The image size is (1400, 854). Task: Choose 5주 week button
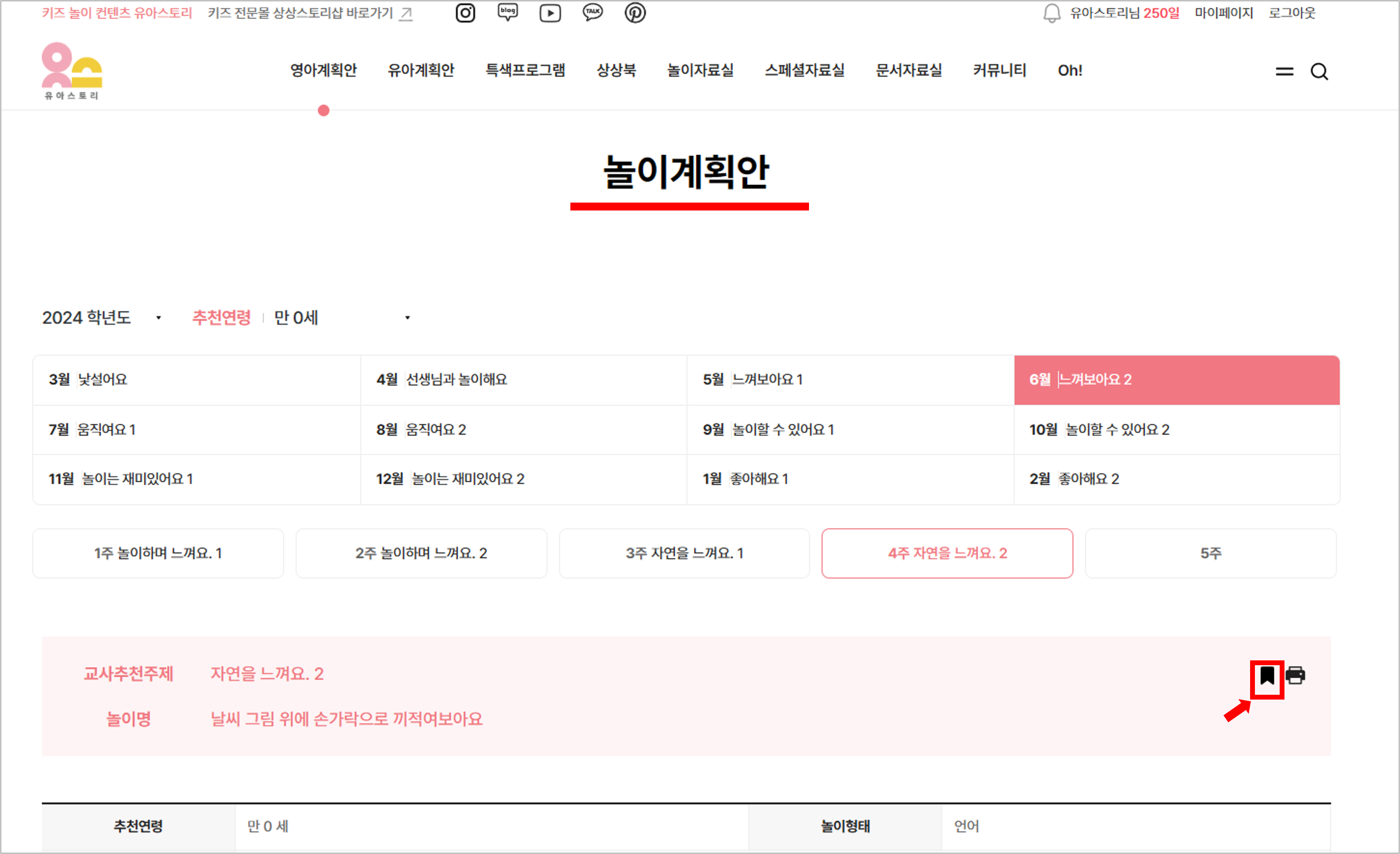[1211, 553]
